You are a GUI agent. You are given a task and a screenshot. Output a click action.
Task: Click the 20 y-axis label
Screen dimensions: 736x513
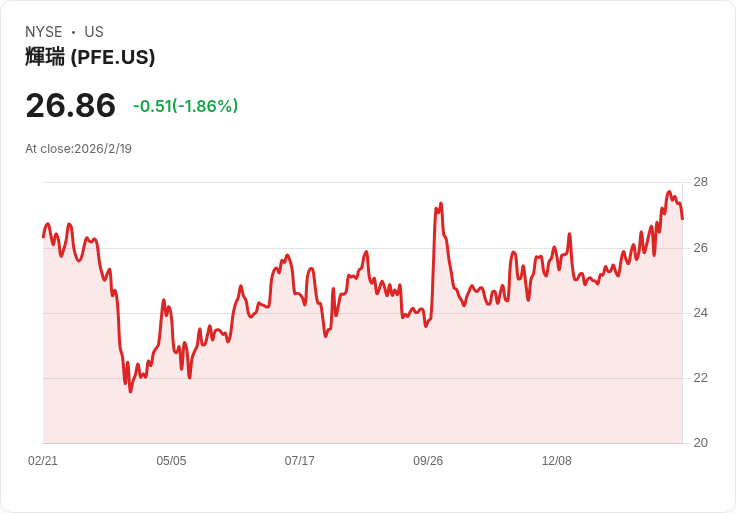[x=700, y=443]
